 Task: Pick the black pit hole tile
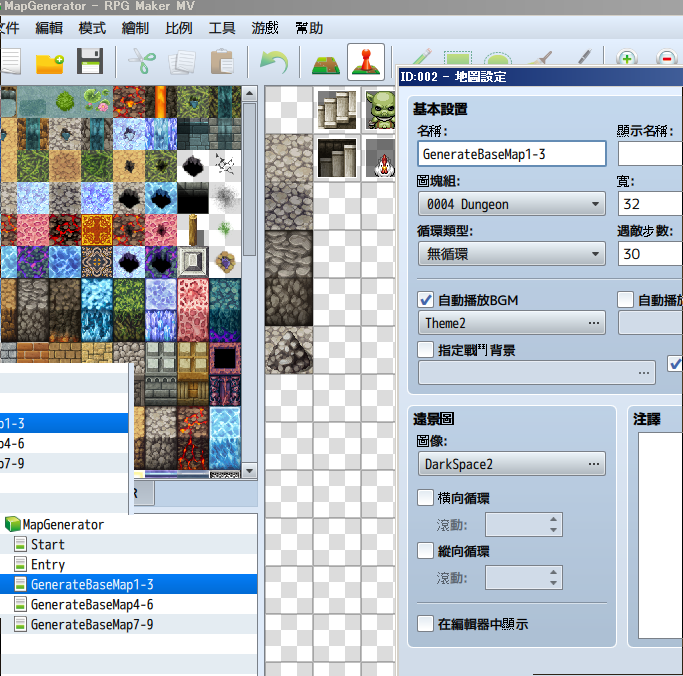point(193,166)
